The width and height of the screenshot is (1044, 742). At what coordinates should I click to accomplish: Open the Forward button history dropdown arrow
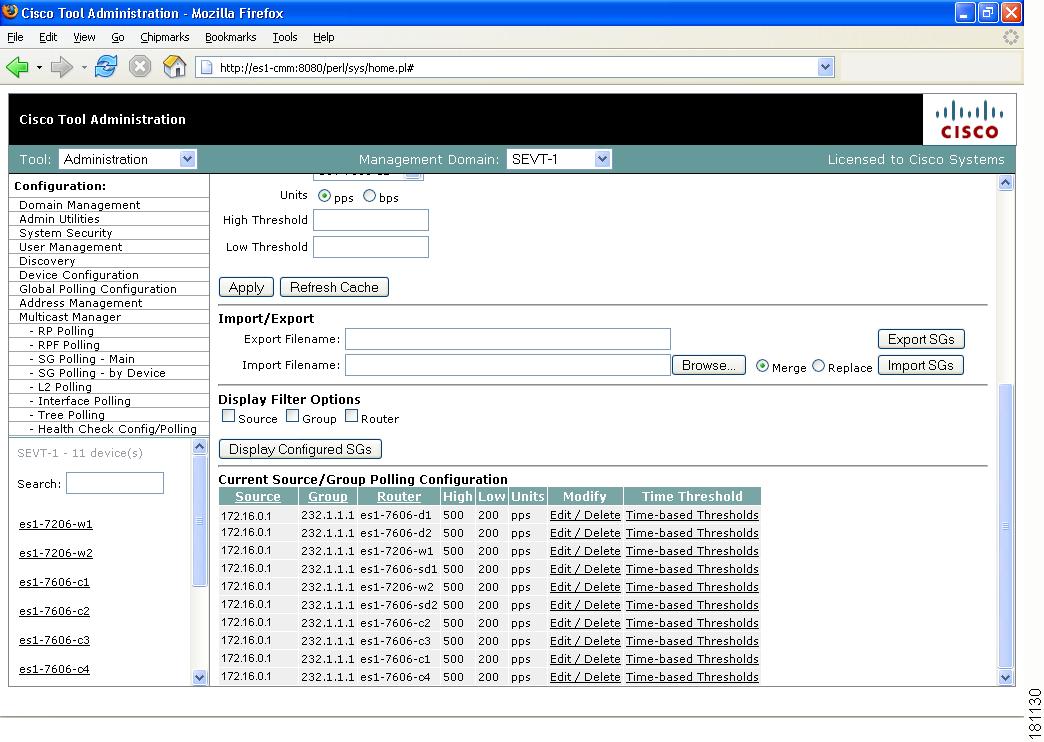[84, 67]
